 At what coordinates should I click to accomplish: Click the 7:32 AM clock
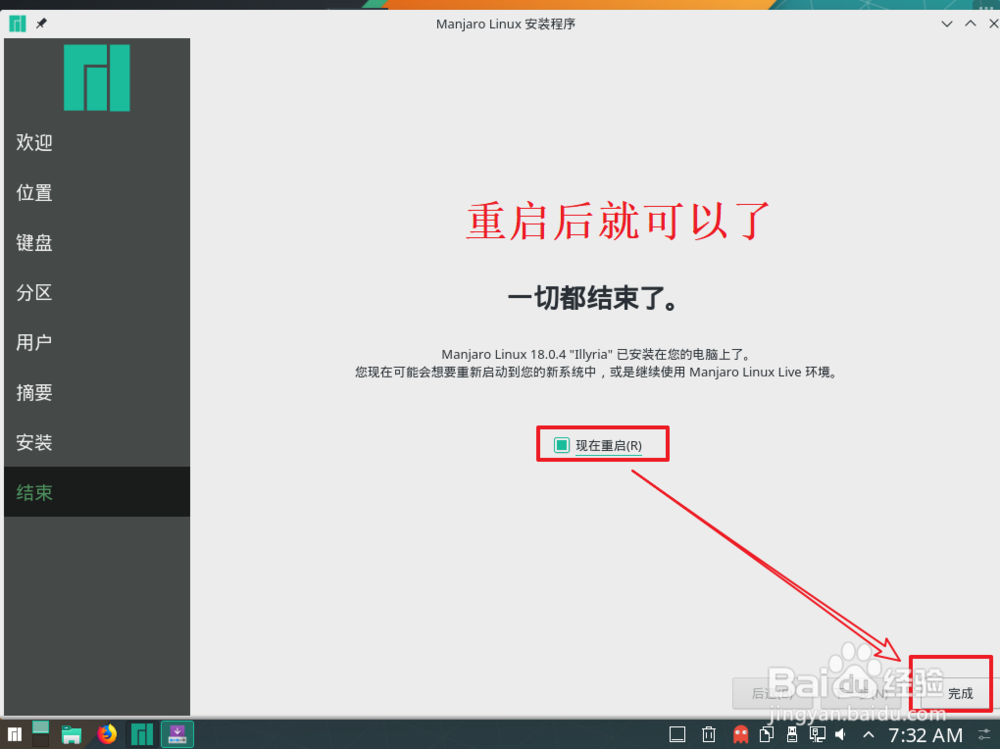point(925,735)
